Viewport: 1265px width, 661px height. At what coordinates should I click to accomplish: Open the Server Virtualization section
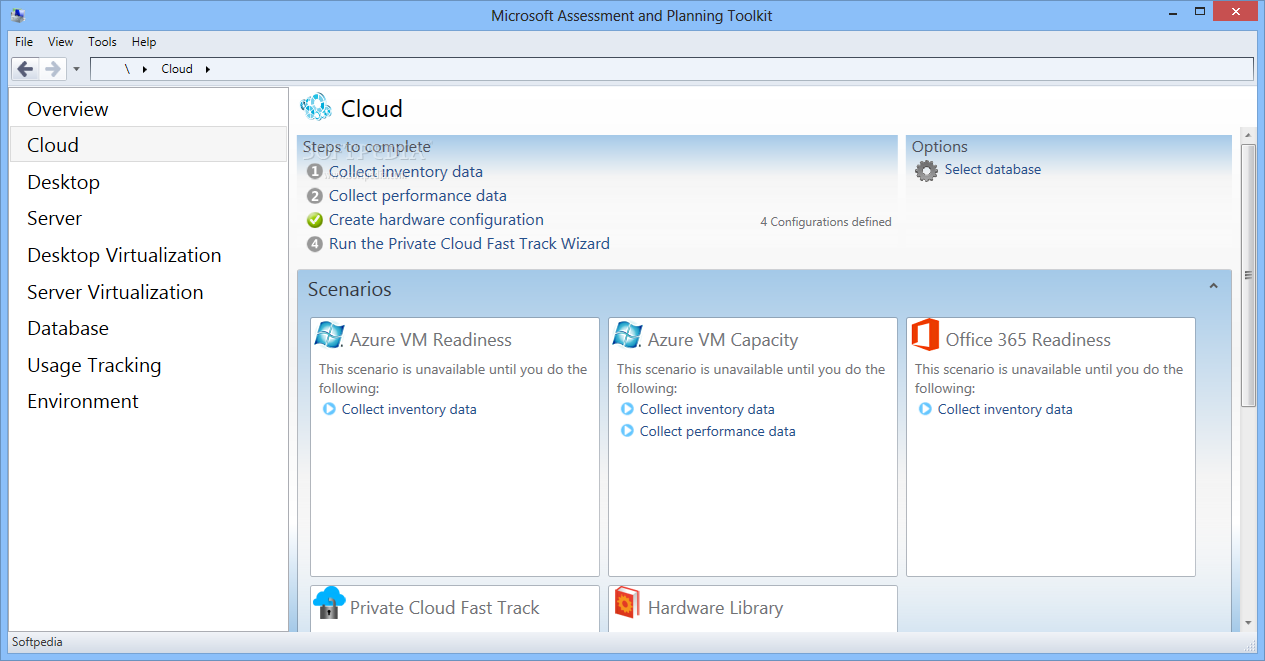pyautogui.click(x=148, y=292)
